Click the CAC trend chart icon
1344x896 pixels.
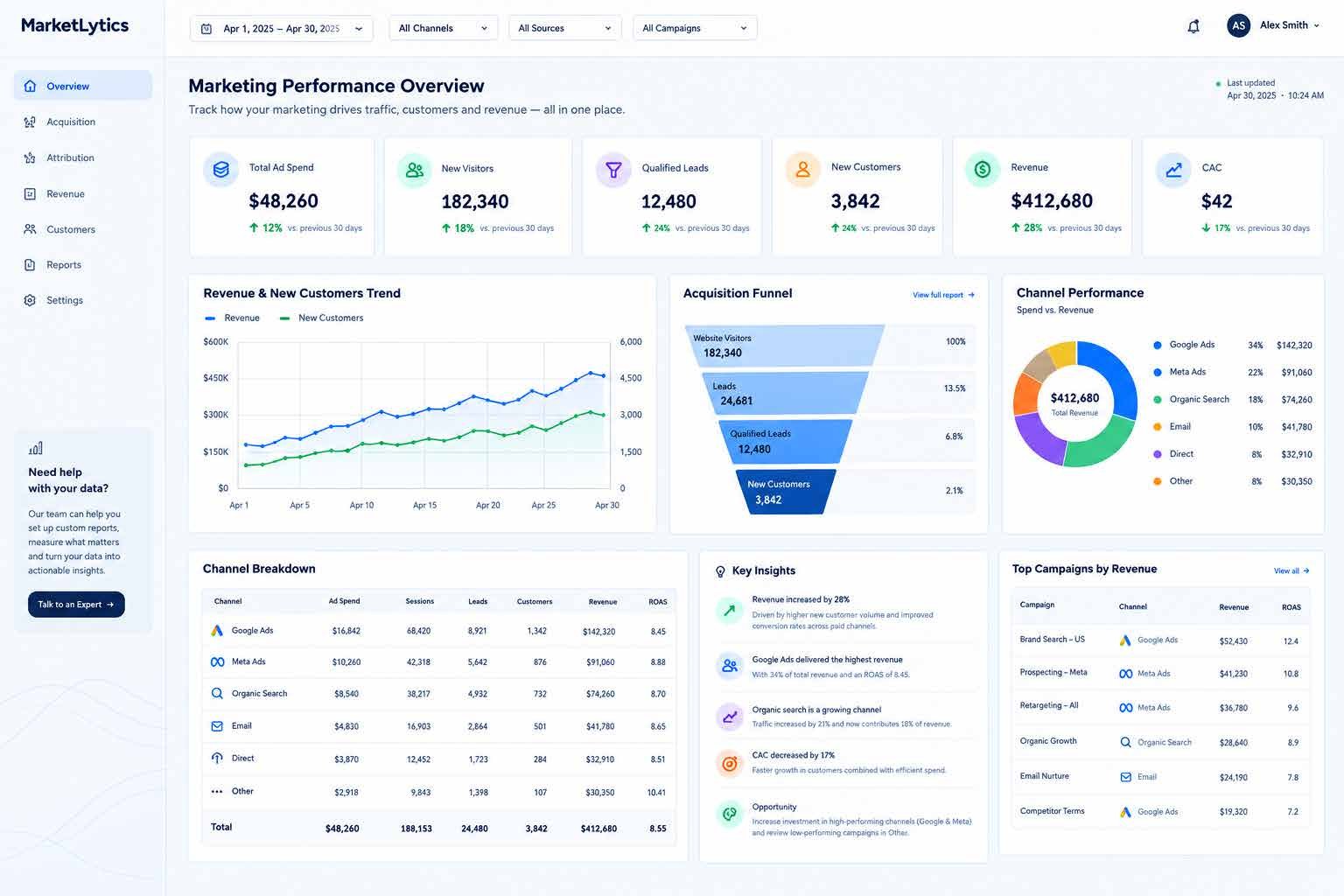click(1173, 170)
